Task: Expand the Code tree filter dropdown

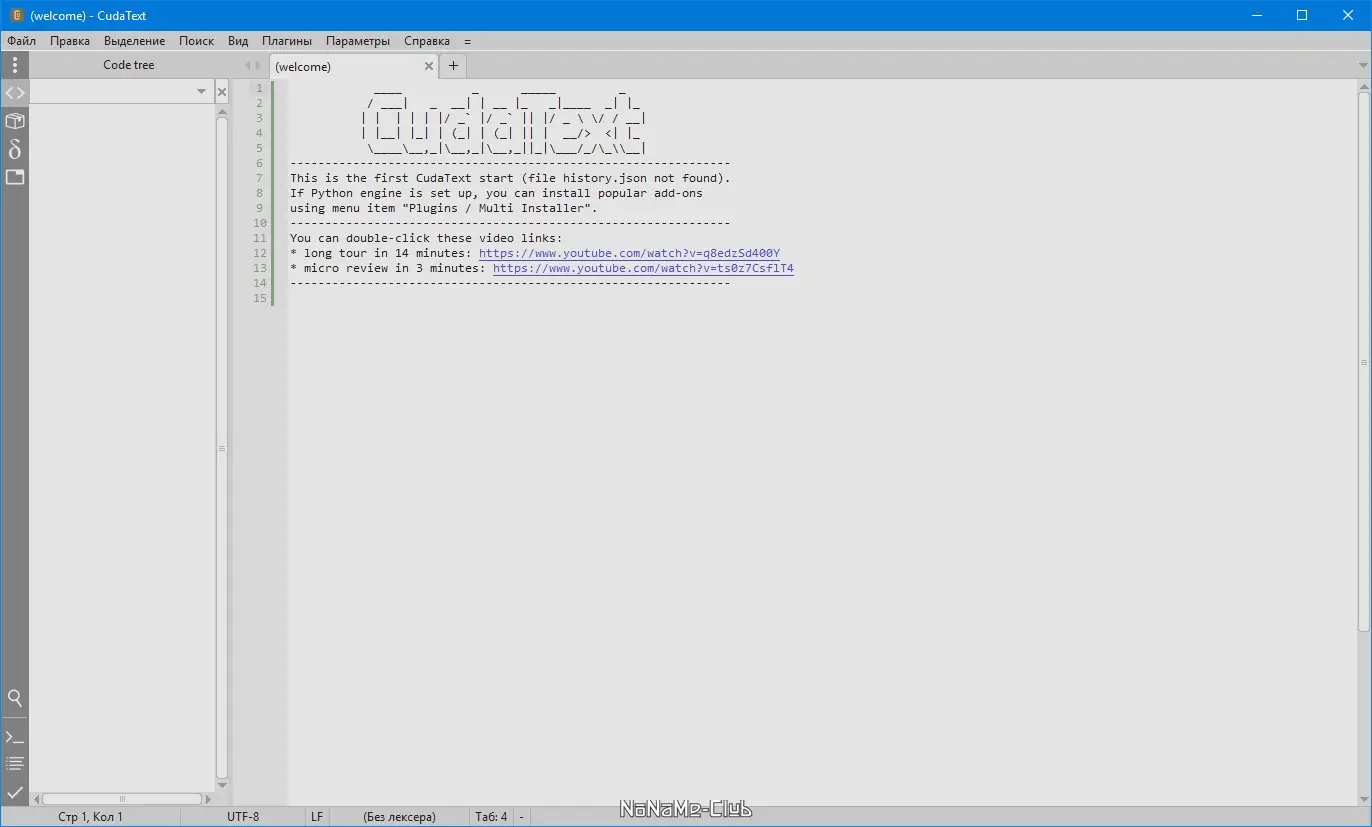Action: pyautogui.click(x=201, y=92)
